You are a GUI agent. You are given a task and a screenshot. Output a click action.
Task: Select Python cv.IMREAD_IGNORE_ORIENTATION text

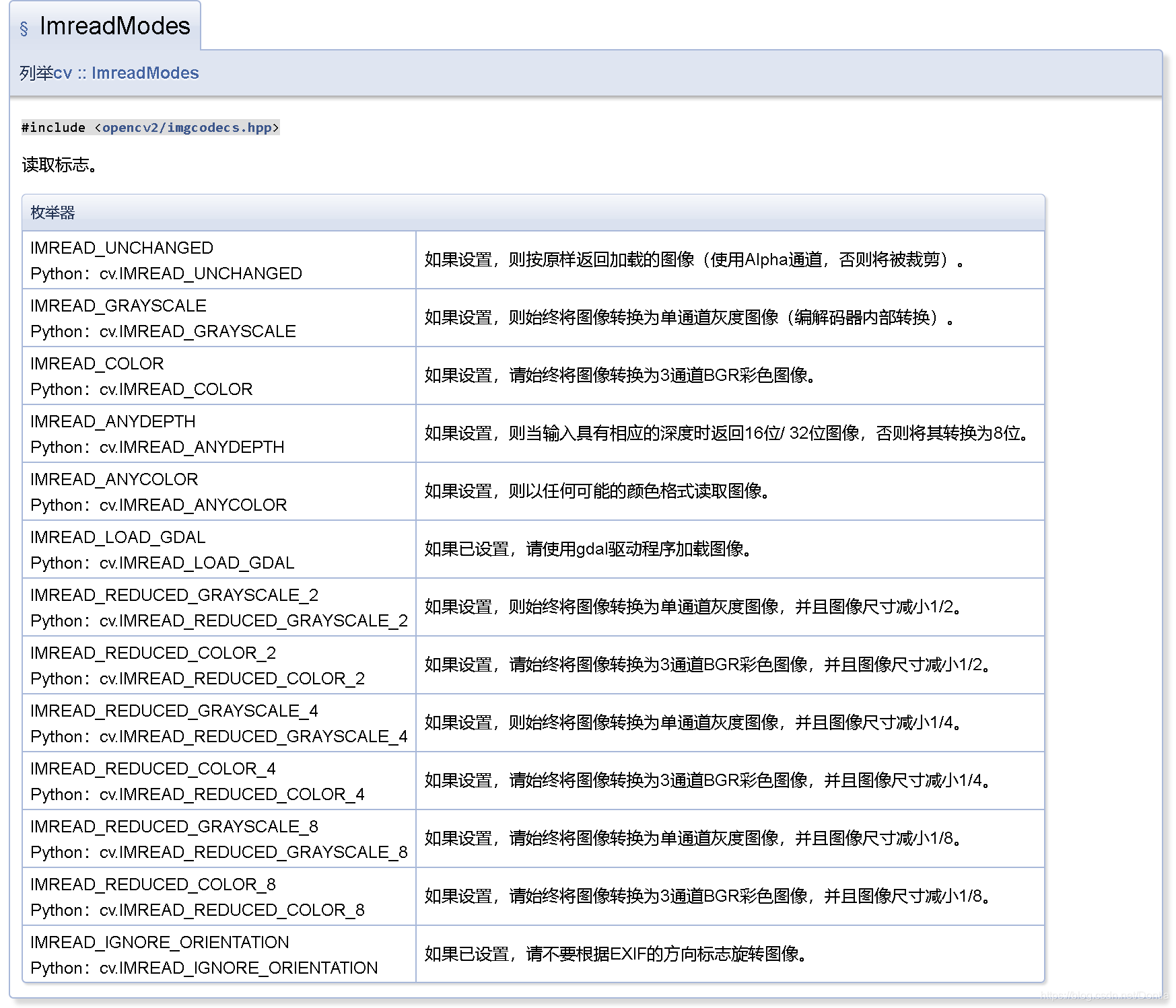click(204, 968)
